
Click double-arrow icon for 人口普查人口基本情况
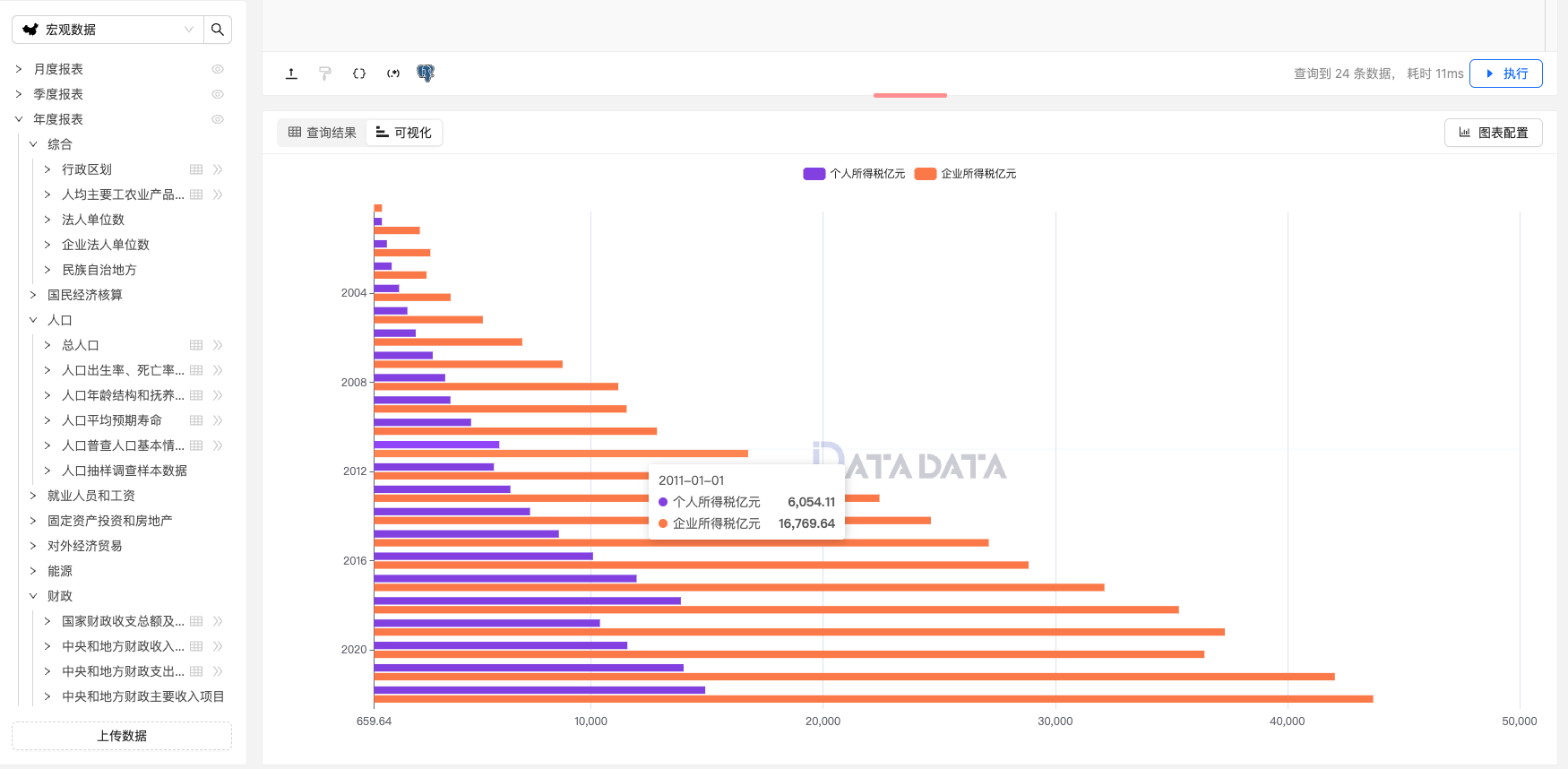[218, 445]
